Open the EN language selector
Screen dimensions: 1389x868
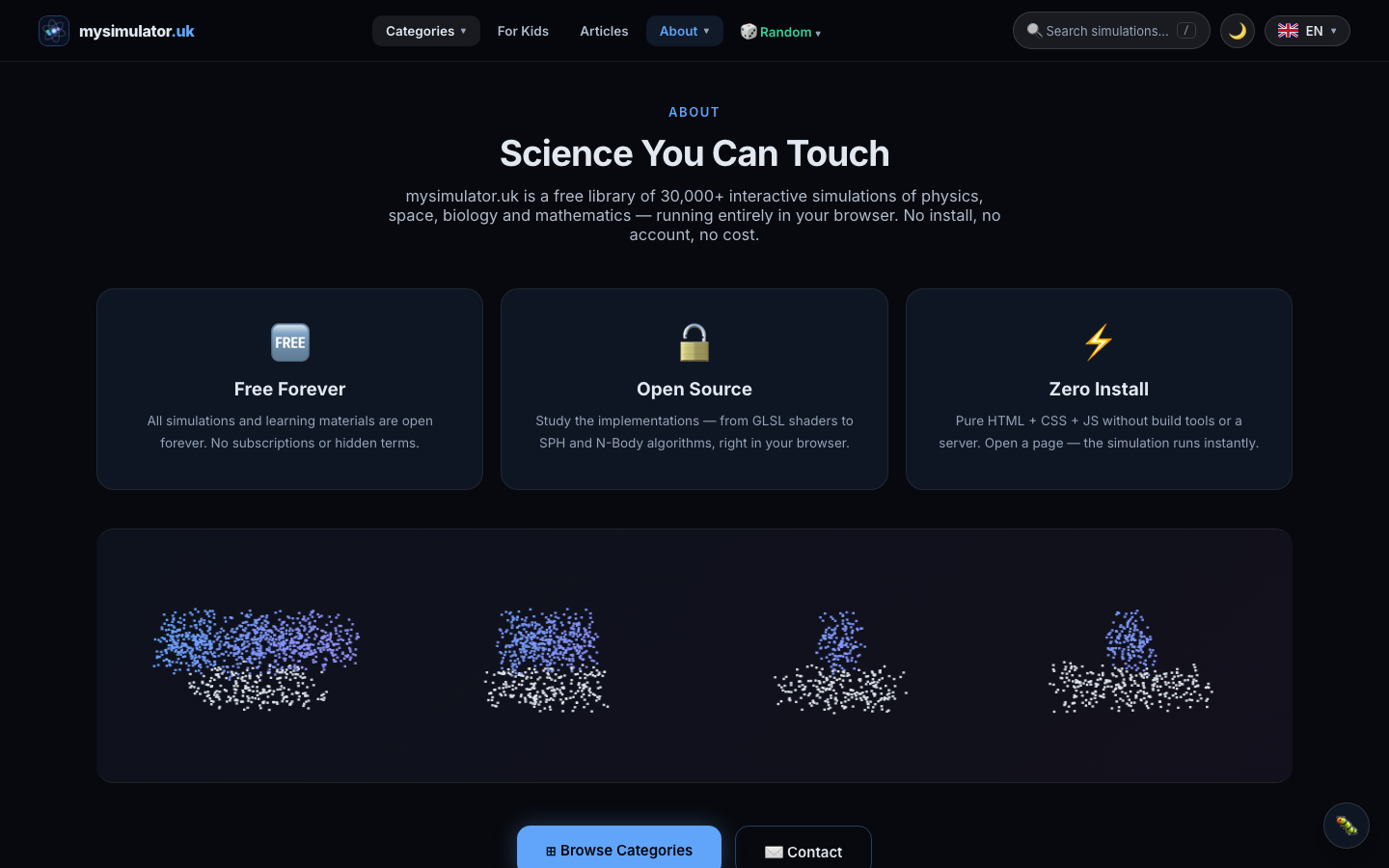click(x=1307, y=31)
